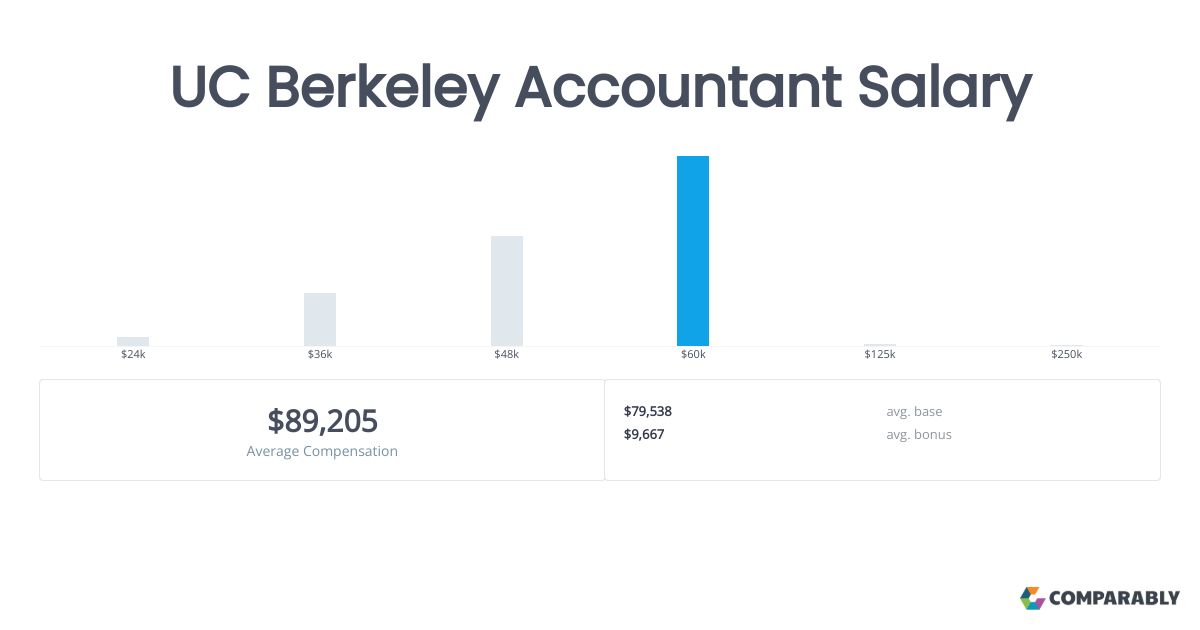This screenshot has height=630, width=1200.
Task: Click the Average Compensation caption
Action: tap(322, 451)
